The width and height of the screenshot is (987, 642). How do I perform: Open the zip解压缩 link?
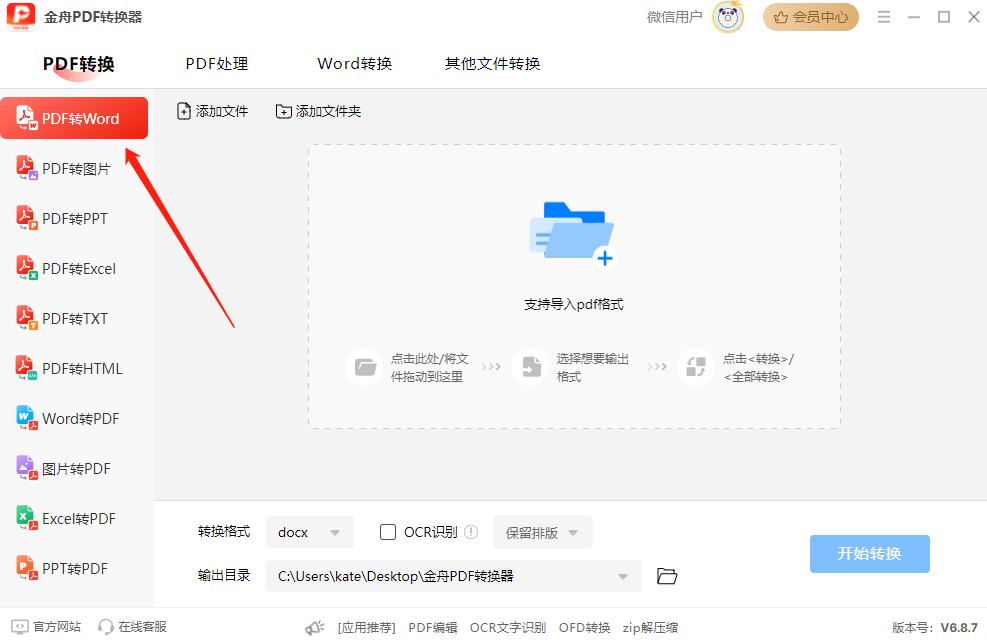click(650, 628)
